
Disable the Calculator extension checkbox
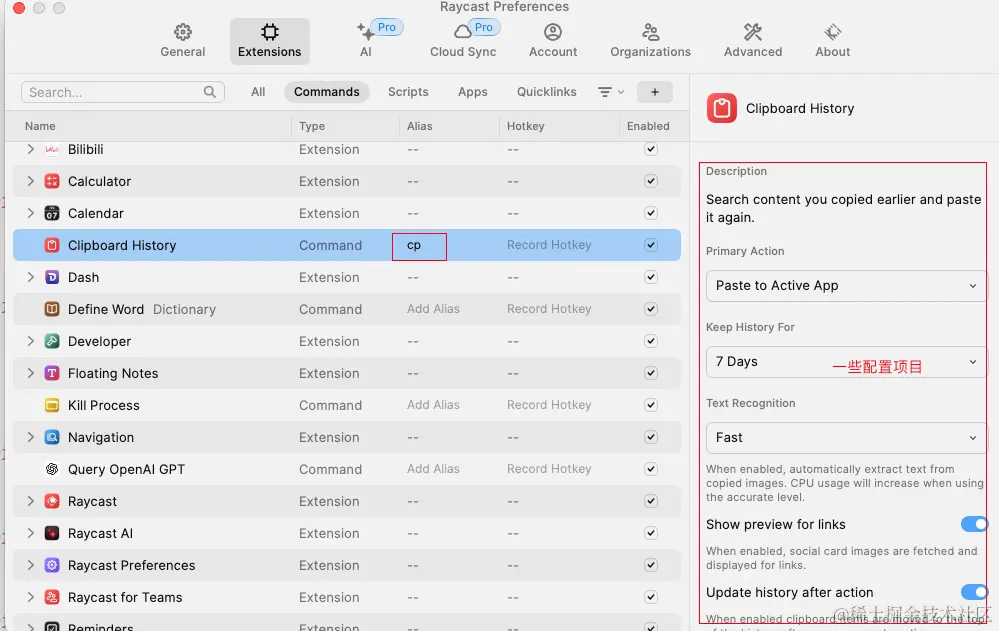tap(650, 181)
